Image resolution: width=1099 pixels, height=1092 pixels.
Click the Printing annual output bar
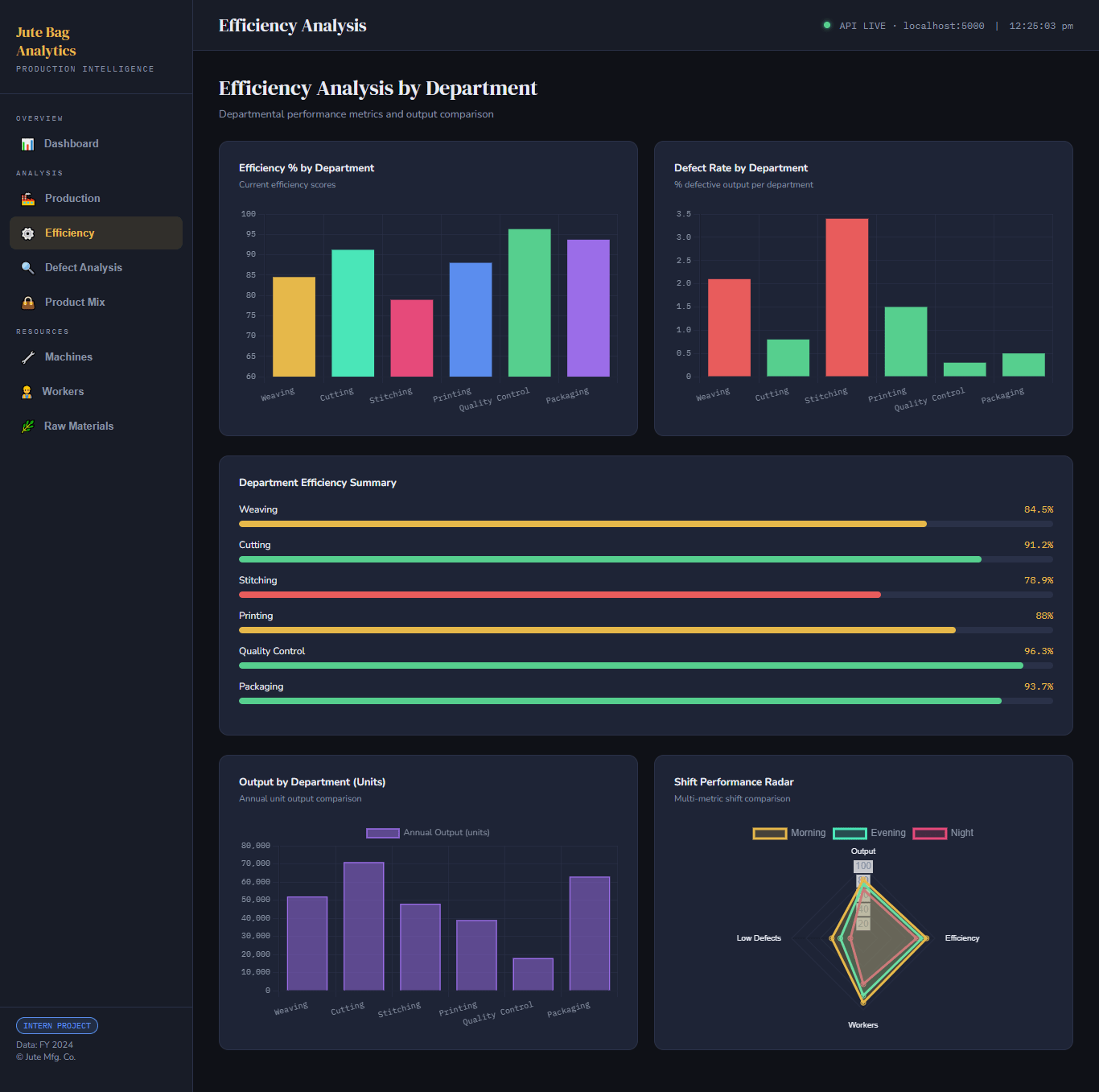tap(476, 955)
